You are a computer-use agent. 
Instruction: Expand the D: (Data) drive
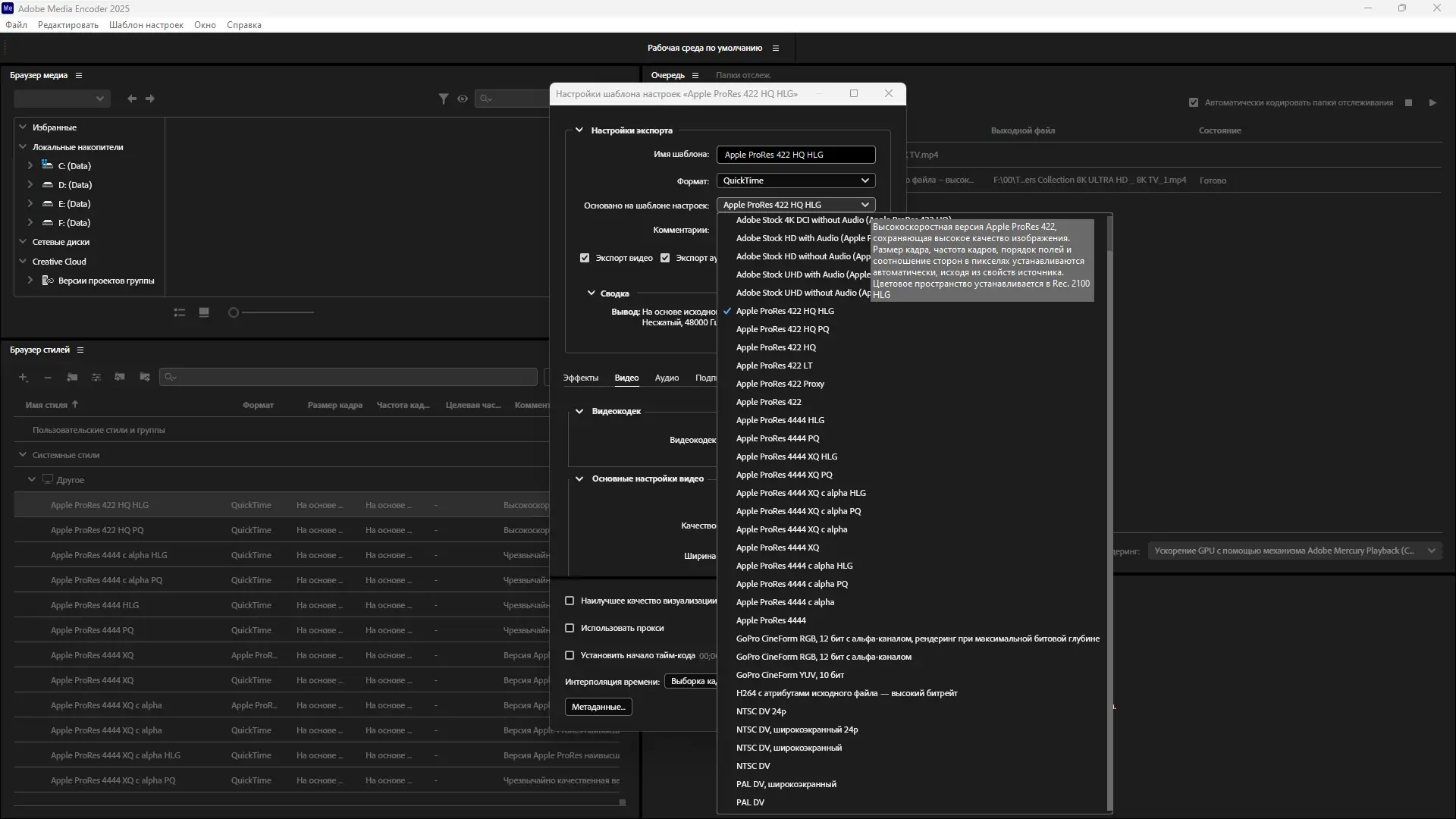click(x=30, y=184)
